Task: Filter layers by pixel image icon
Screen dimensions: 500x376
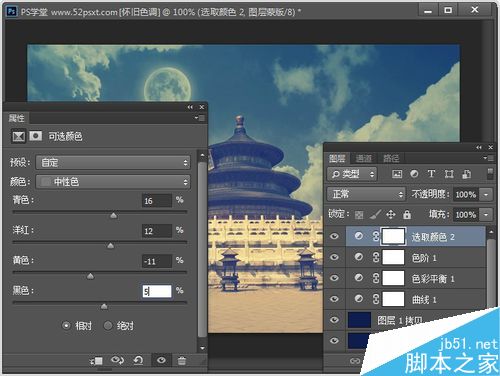Action: [x=397, y=174]
